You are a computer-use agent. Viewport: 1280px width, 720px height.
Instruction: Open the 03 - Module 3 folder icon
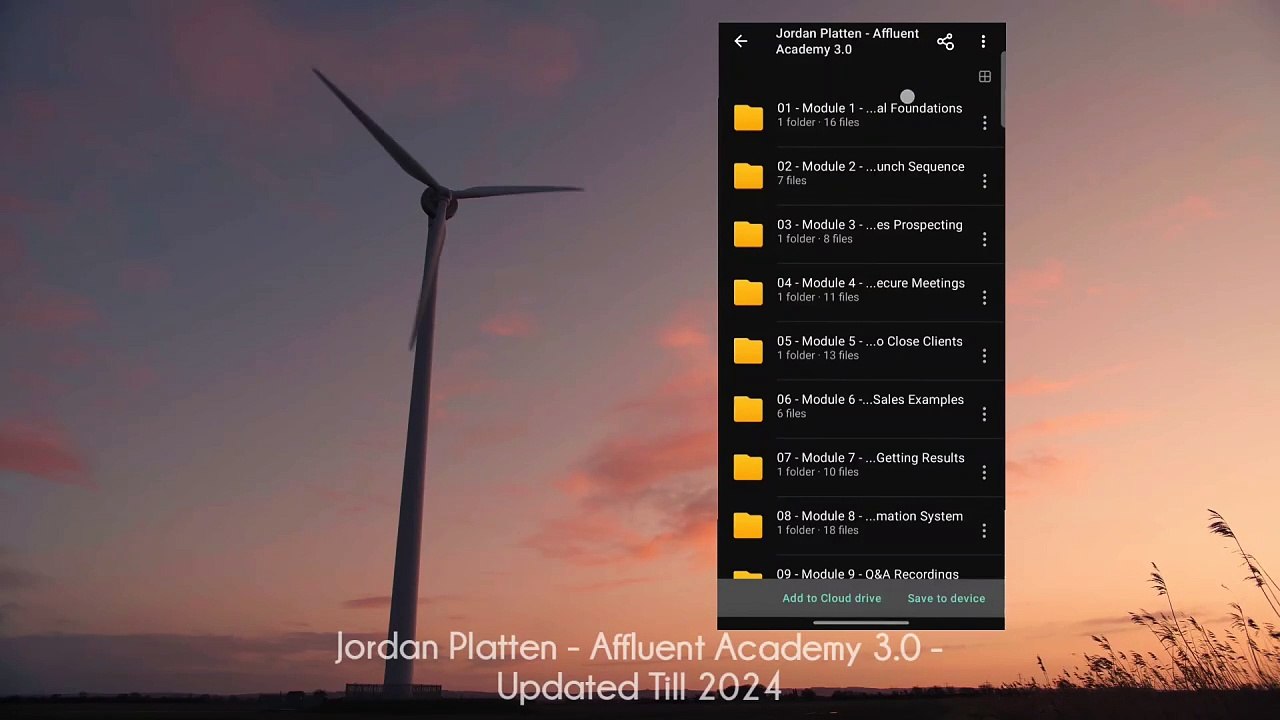[748, 234]
